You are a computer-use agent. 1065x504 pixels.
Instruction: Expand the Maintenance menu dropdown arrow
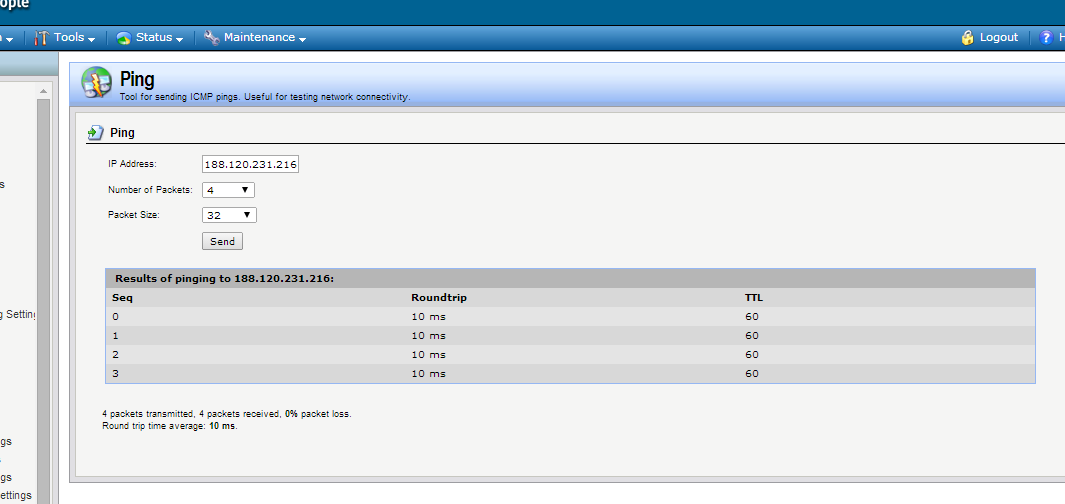point(302,39)
